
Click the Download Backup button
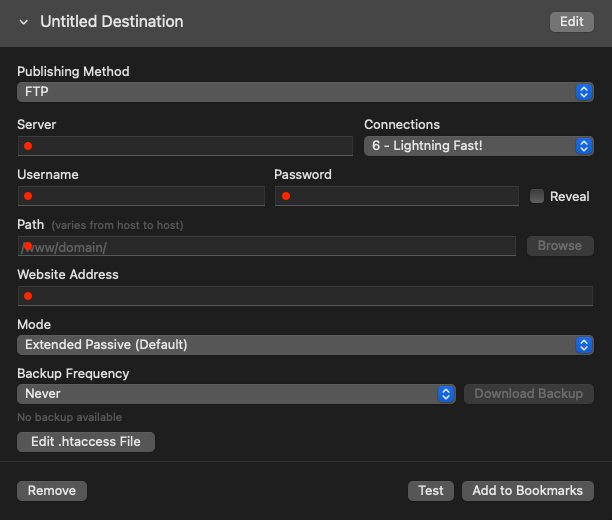click(x=528, y=394)
